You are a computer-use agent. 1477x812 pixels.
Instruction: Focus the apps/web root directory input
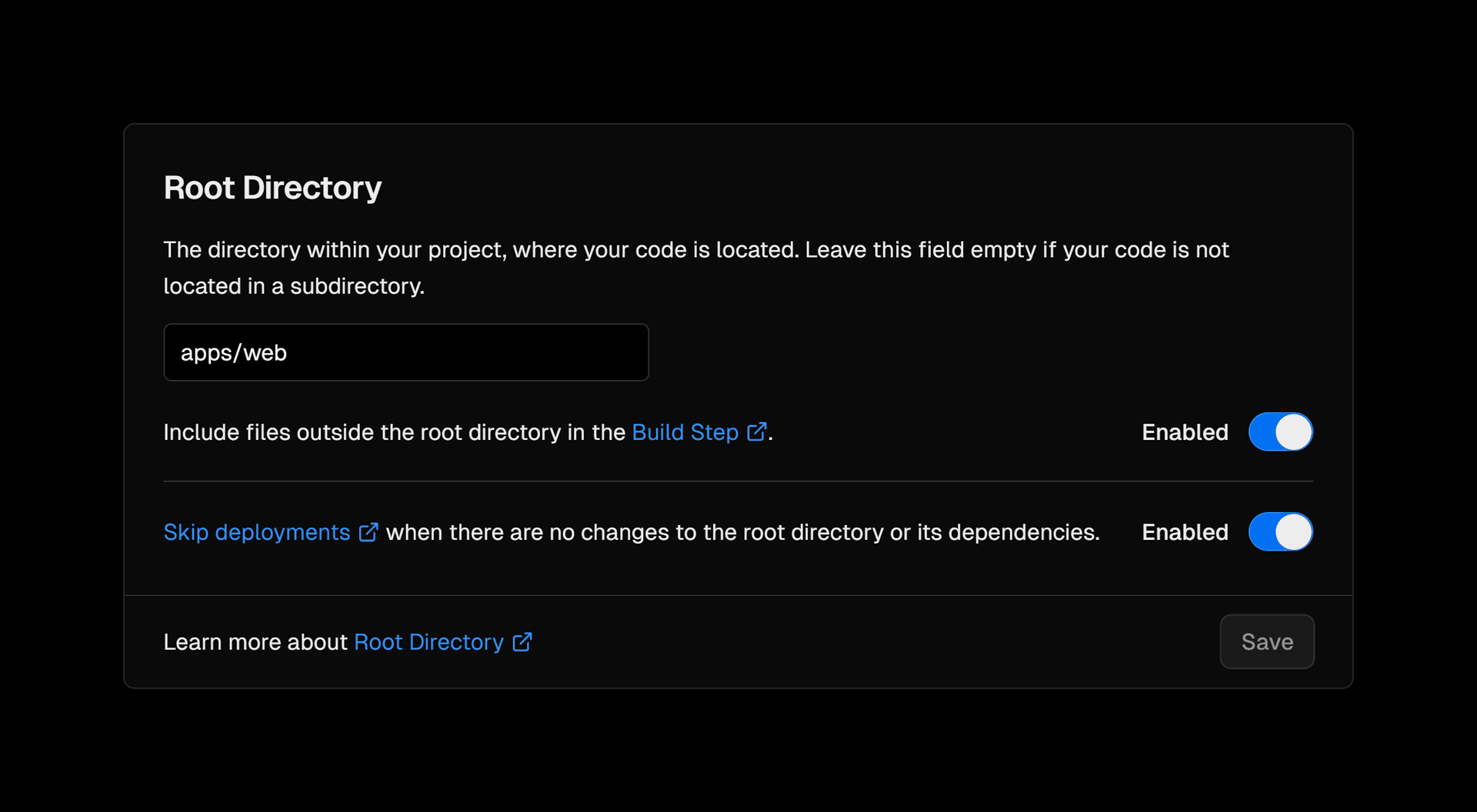[x=405, y=352]
